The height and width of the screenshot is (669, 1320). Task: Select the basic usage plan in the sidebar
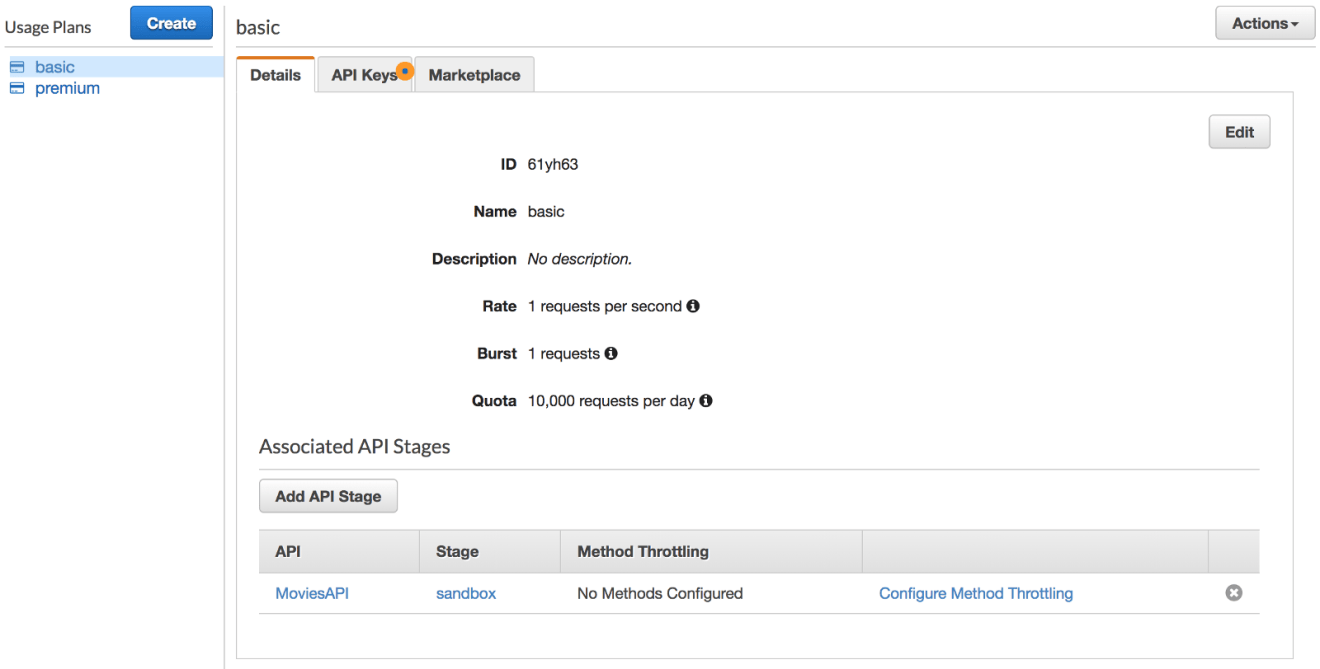55,67
